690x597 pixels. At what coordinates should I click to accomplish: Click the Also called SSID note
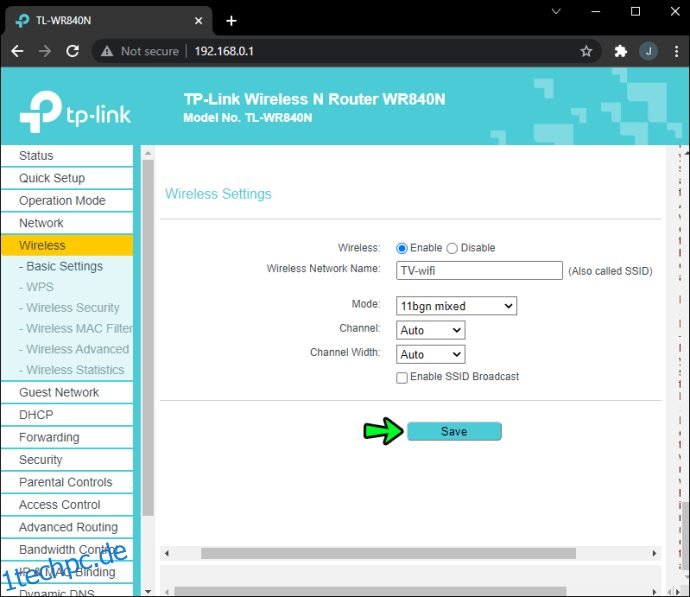pos(610,271)
